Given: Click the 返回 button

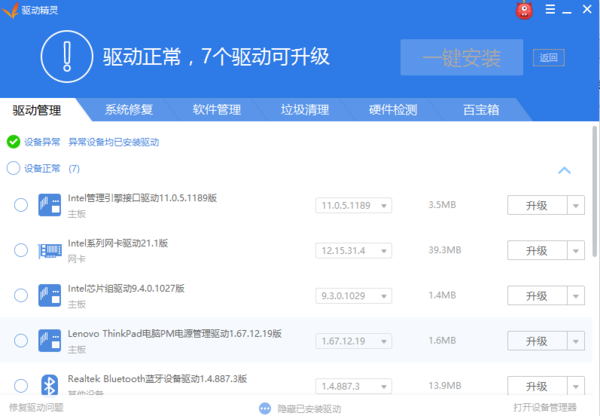Looking at the screenshot, I should (x=549, y=58).
